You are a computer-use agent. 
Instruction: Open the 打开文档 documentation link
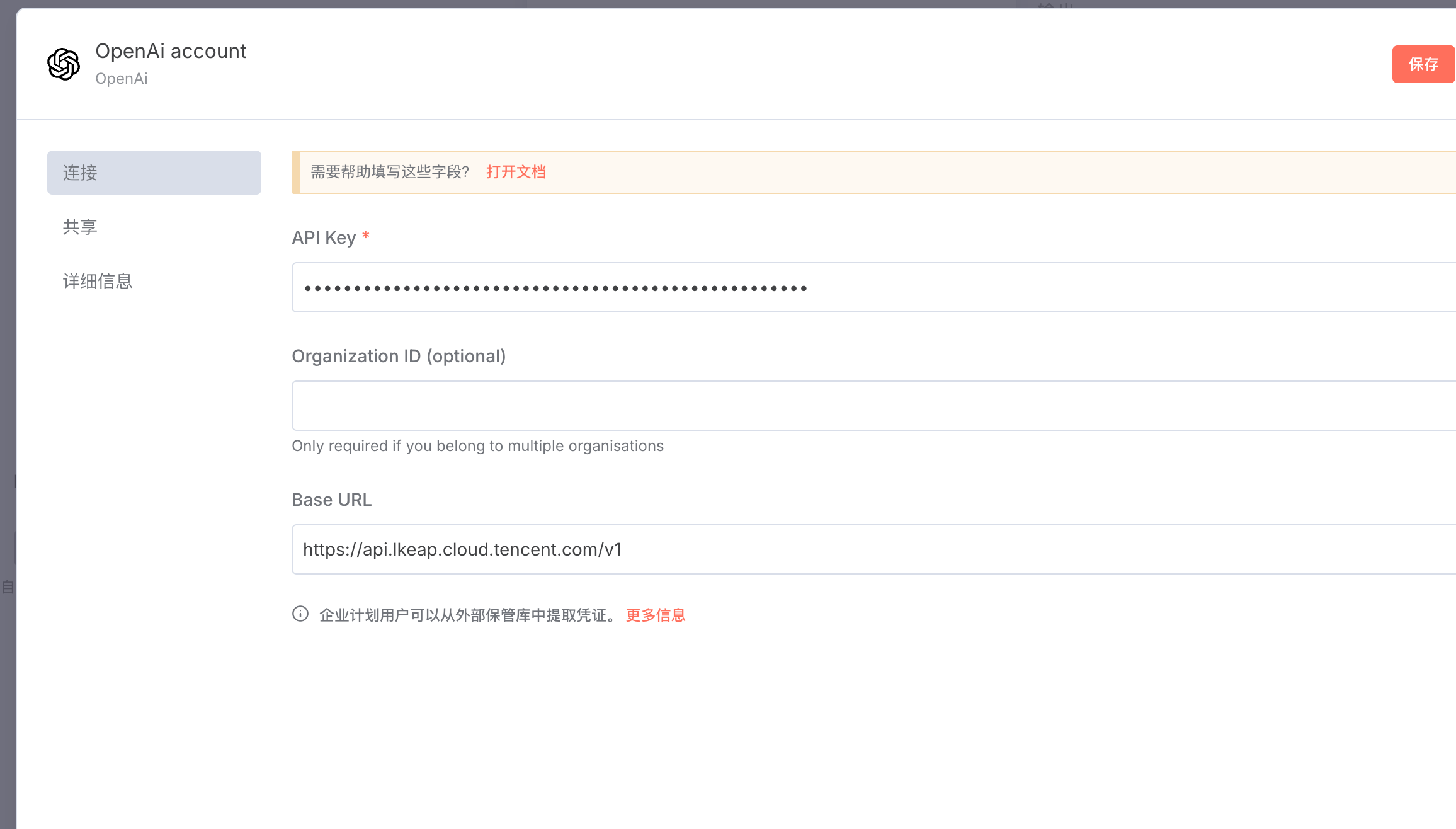516,172
